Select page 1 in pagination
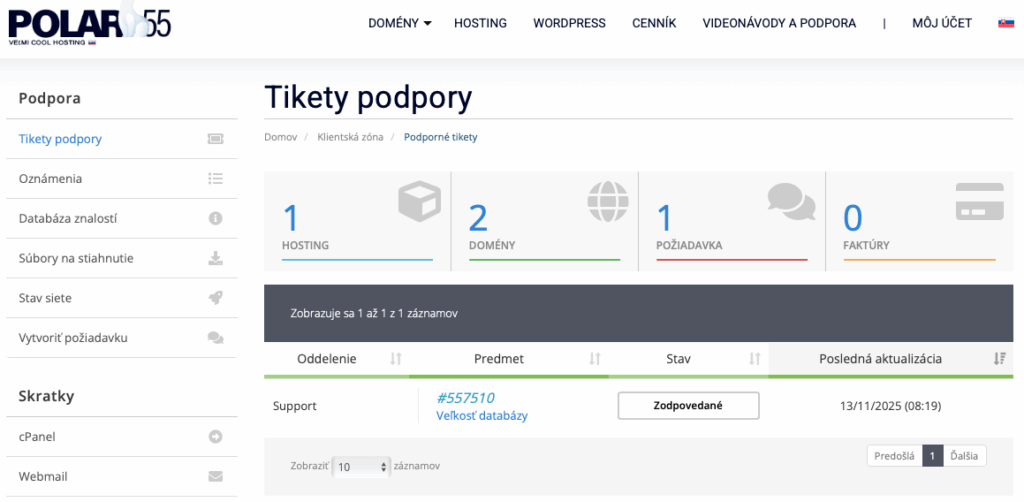The image size is (1024, 502). (x=933, y=456)
